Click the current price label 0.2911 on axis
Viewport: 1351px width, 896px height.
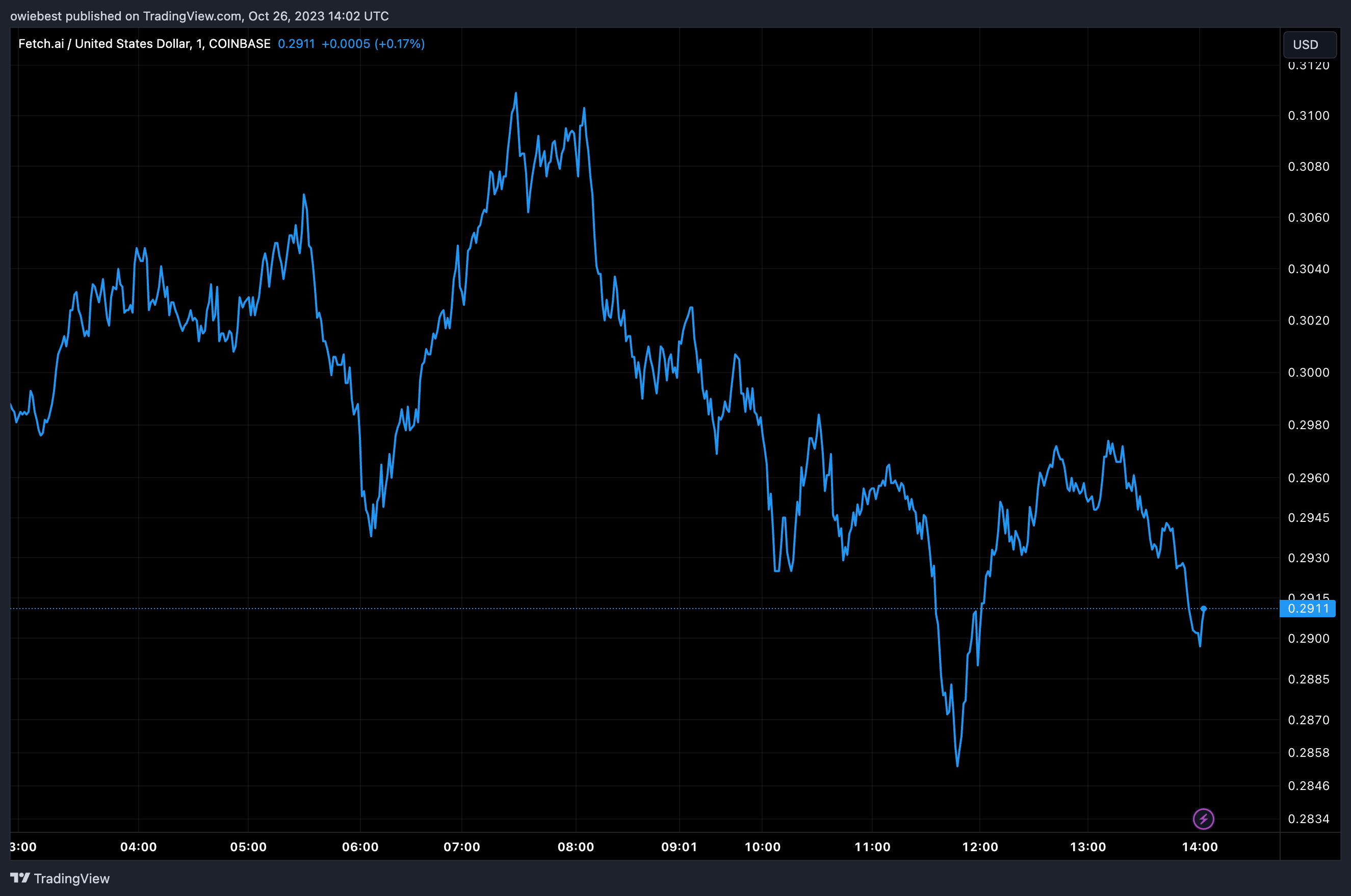point(1308,609)
